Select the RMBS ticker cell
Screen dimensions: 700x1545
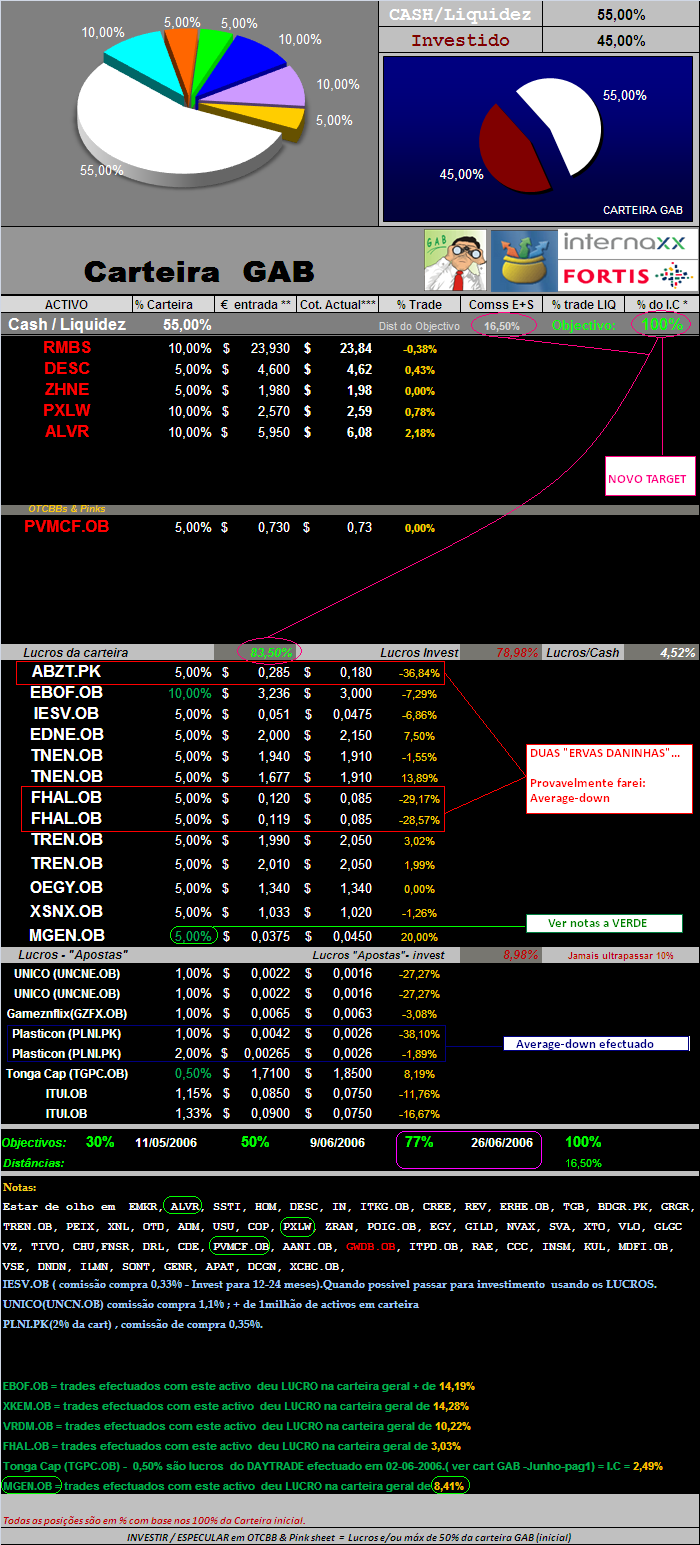pos(66,348)
